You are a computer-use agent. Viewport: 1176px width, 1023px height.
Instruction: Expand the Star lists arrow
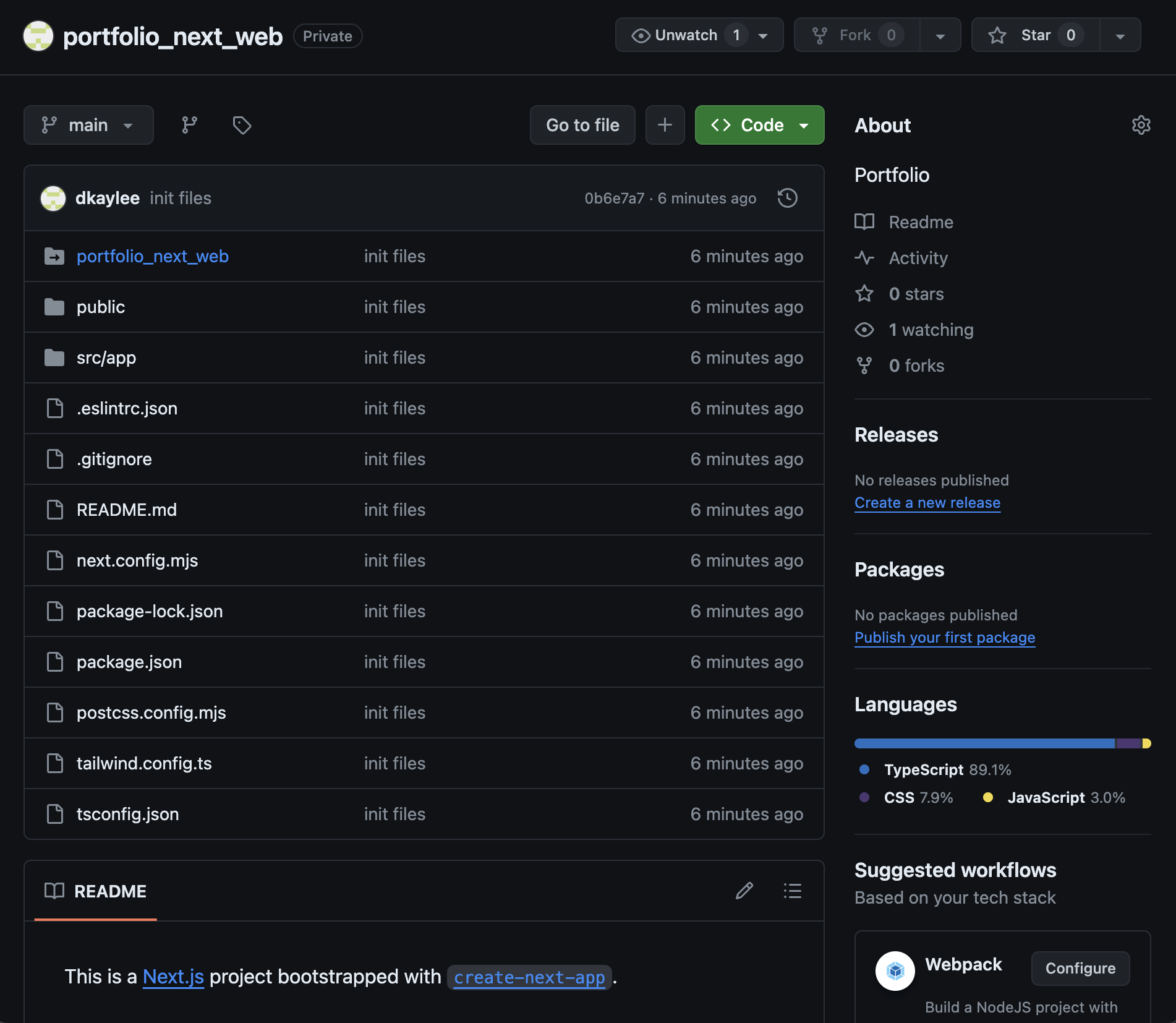tap(1120, 36)
